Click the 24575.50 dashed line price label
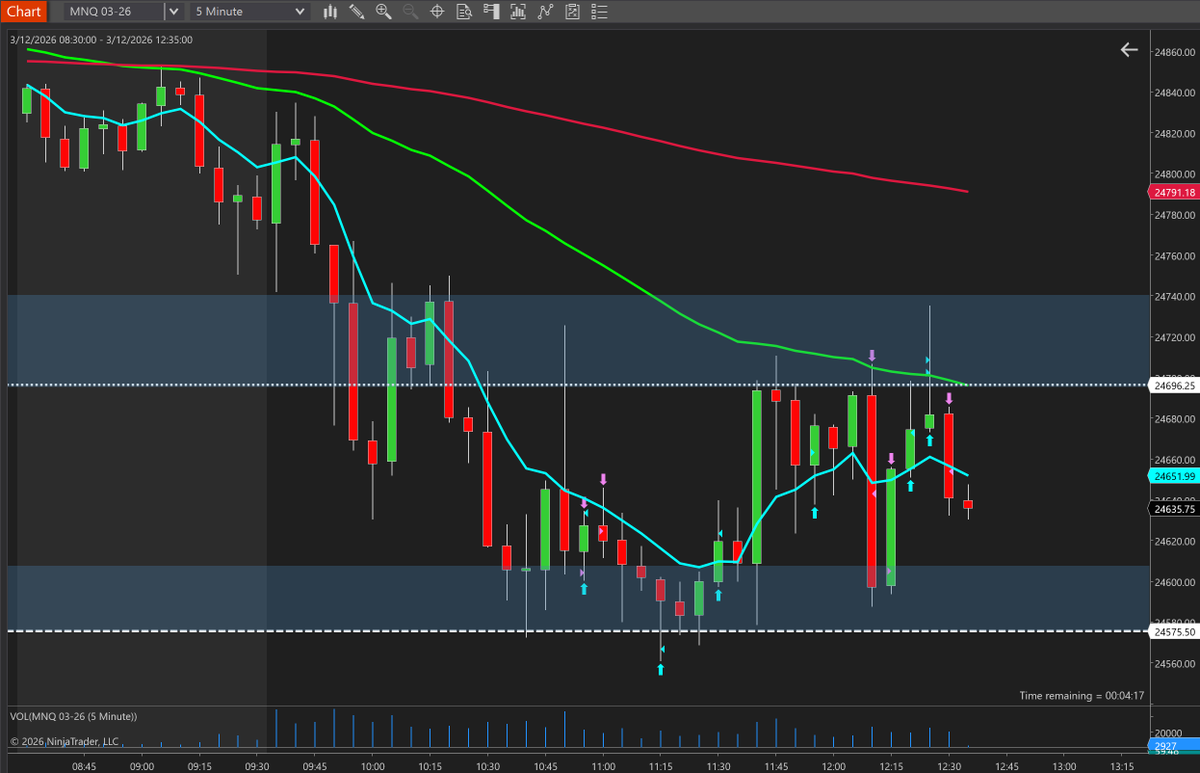The width and height of the screenshot is (1200, 773). [x=1174, y=632]
